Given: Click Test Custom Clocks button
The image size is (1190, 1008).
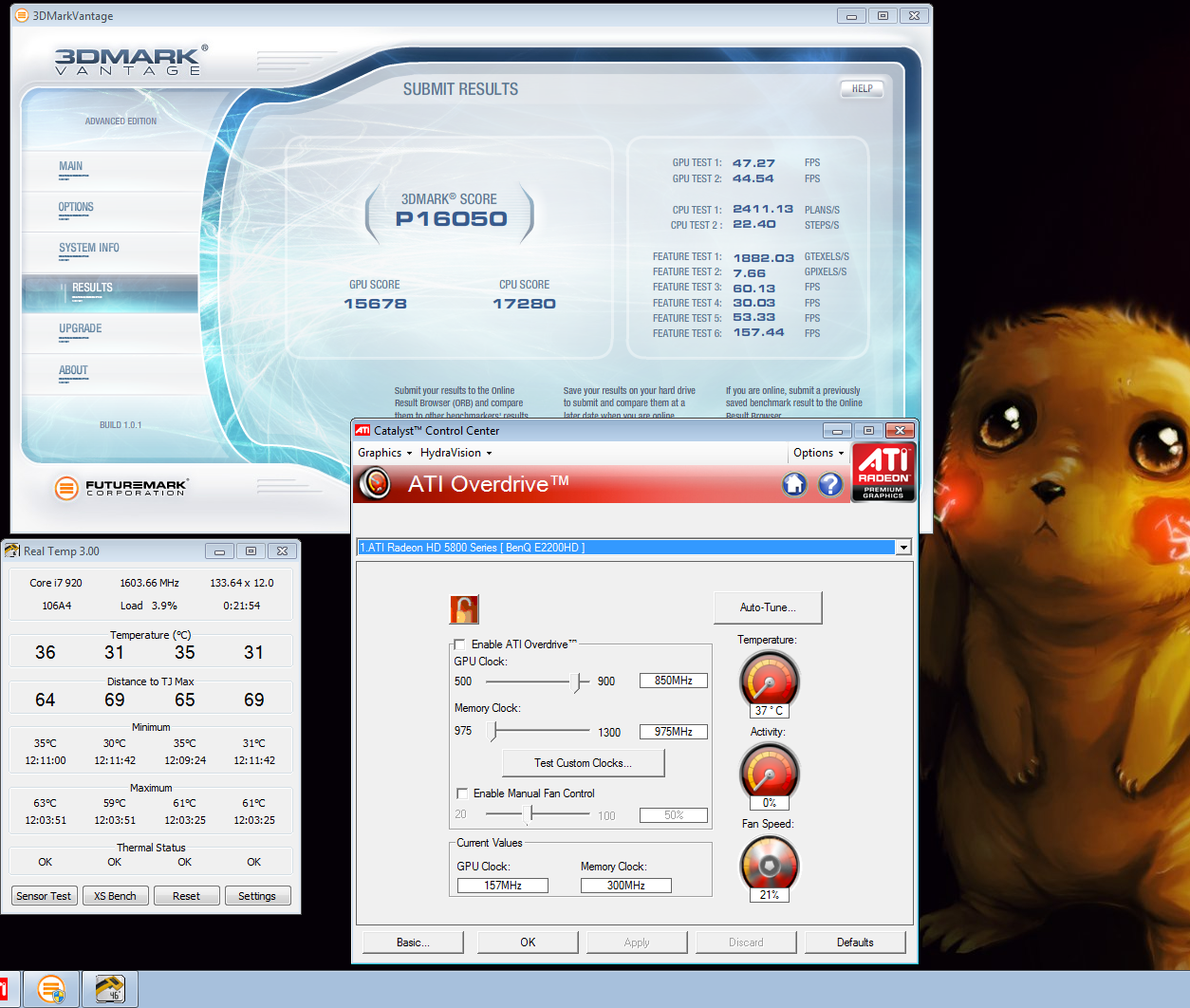Looking at the screenshot, I should click(x=583, y=763).
